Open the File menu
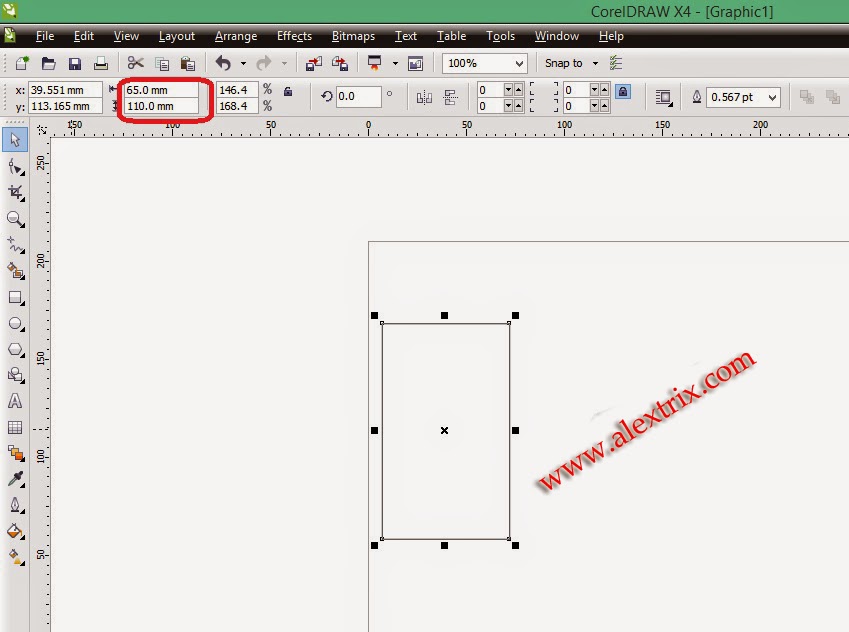This screenshot has height=632, width=849. tap(44, 36)
